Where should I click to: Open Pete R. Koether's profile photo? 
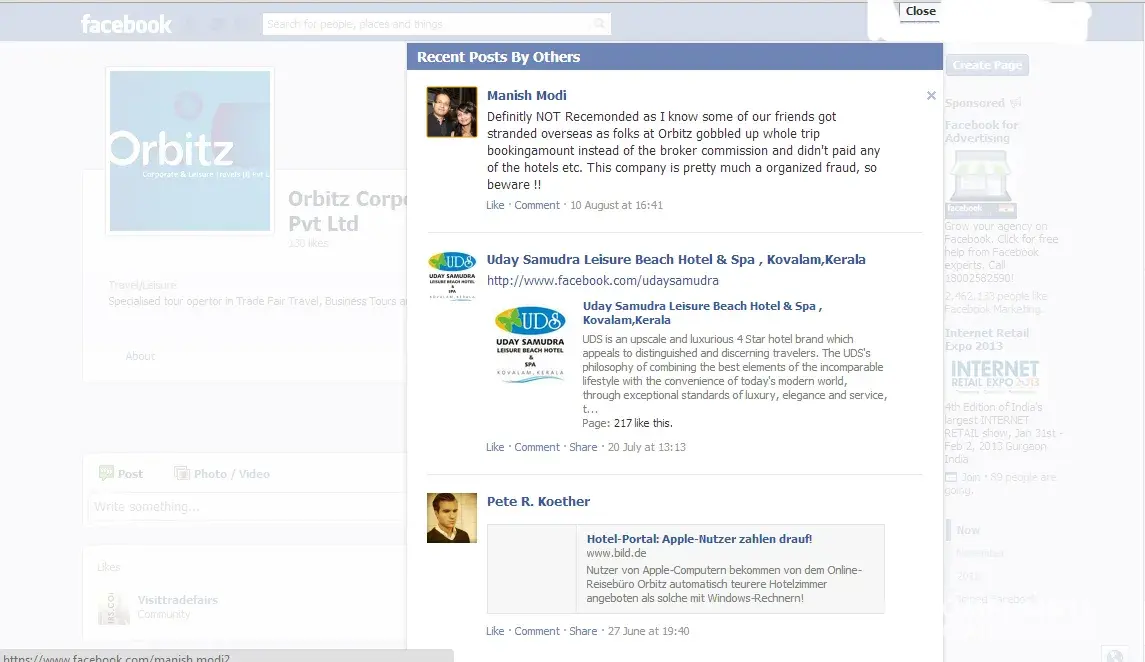point(451,518)
